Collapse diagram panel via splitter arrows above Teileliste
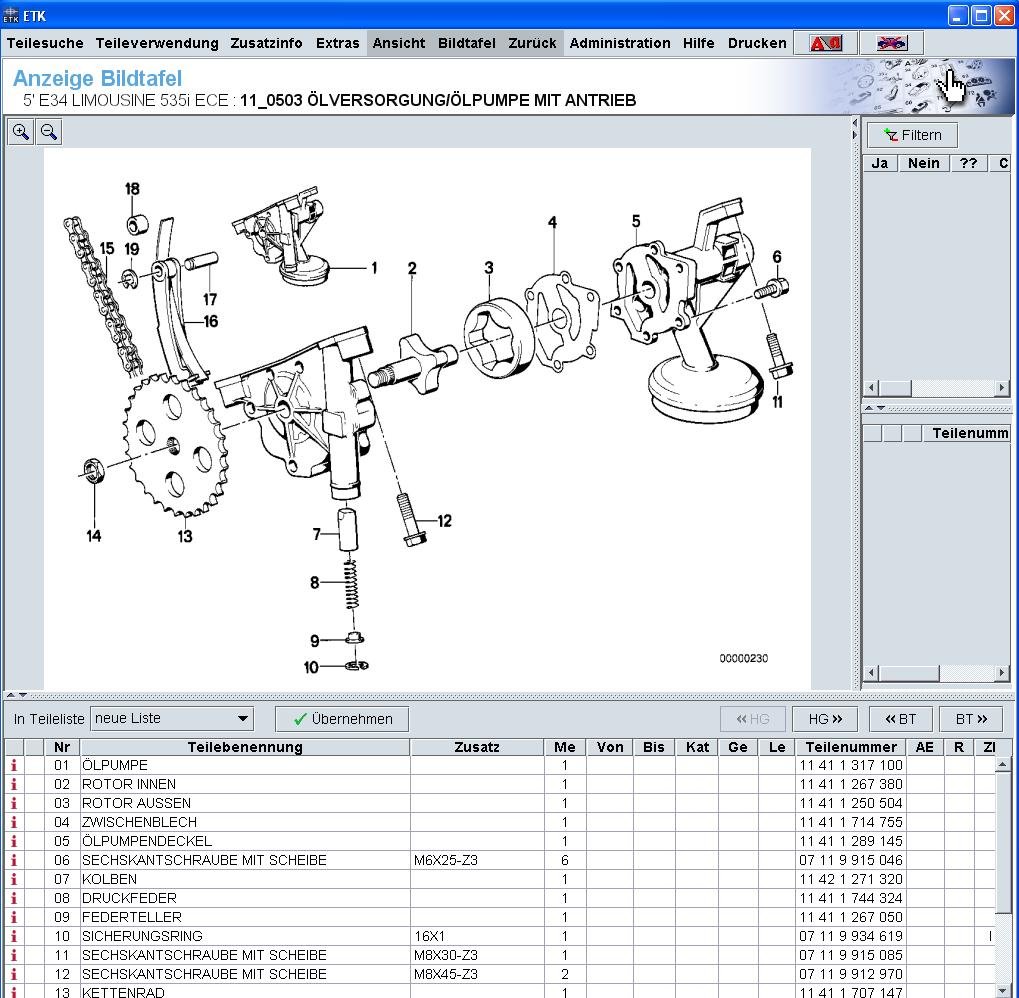 click(11, 695)
